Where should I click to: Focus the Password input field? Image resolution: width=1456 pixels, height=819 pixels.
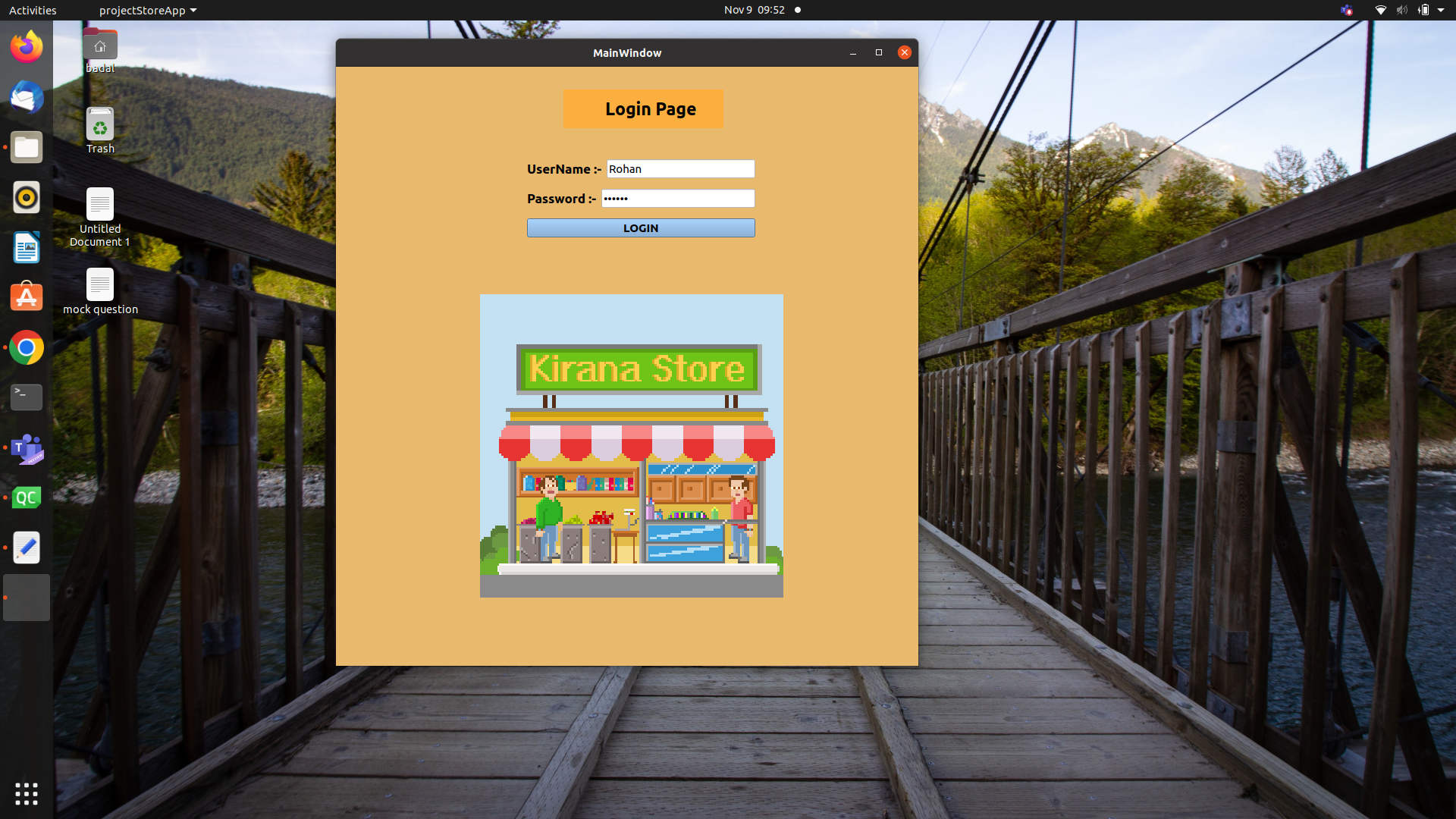tap(678, 199)
